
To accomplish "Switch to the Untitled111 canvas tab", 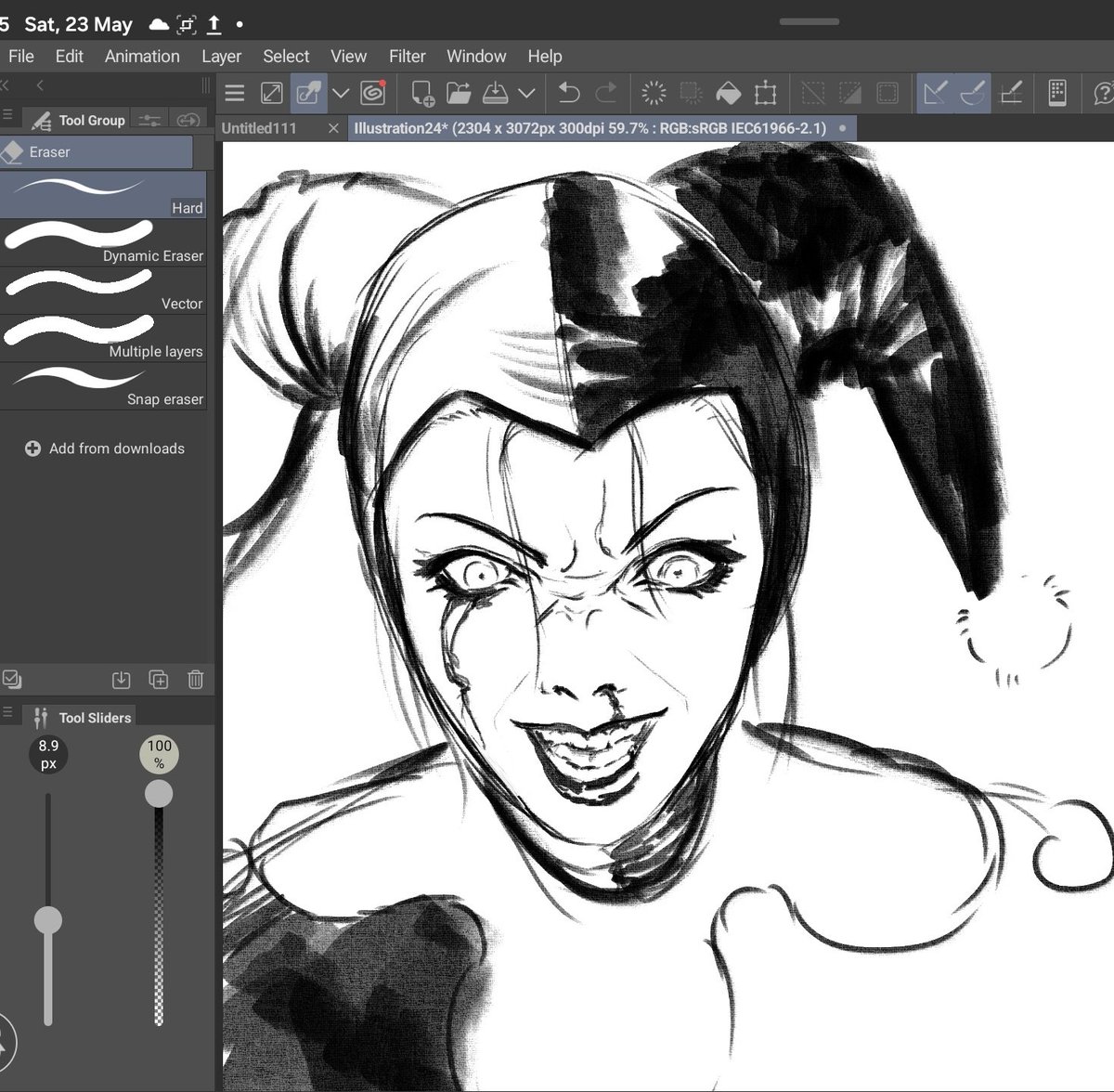I will (x=259, y=128).
